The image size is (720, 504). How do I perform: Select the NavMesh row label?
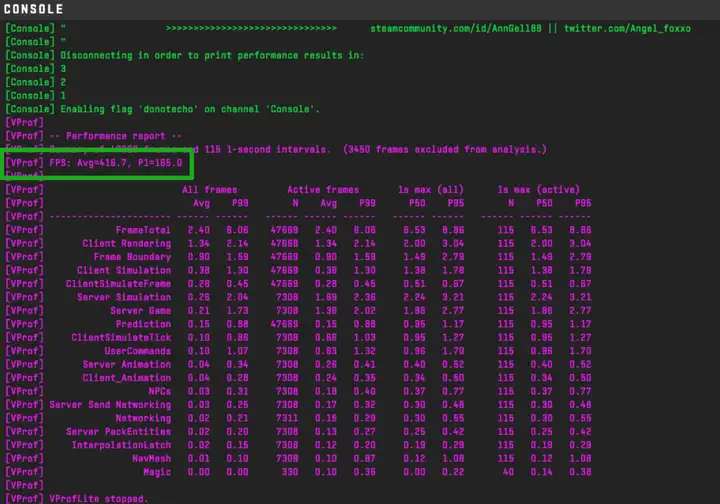152,459
